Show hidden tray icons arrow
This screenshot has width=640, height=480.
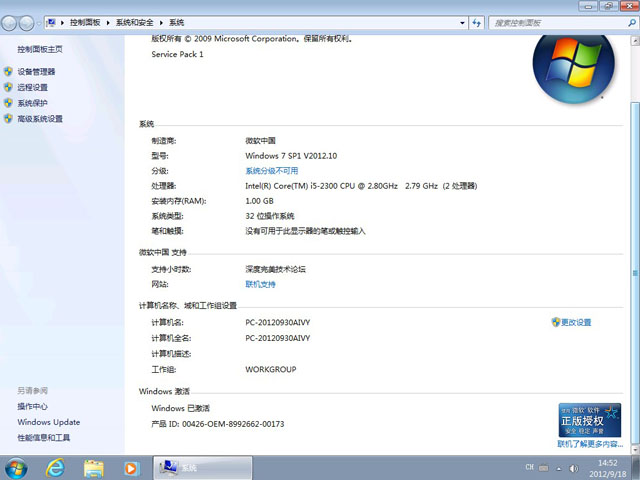click(559, 469)
